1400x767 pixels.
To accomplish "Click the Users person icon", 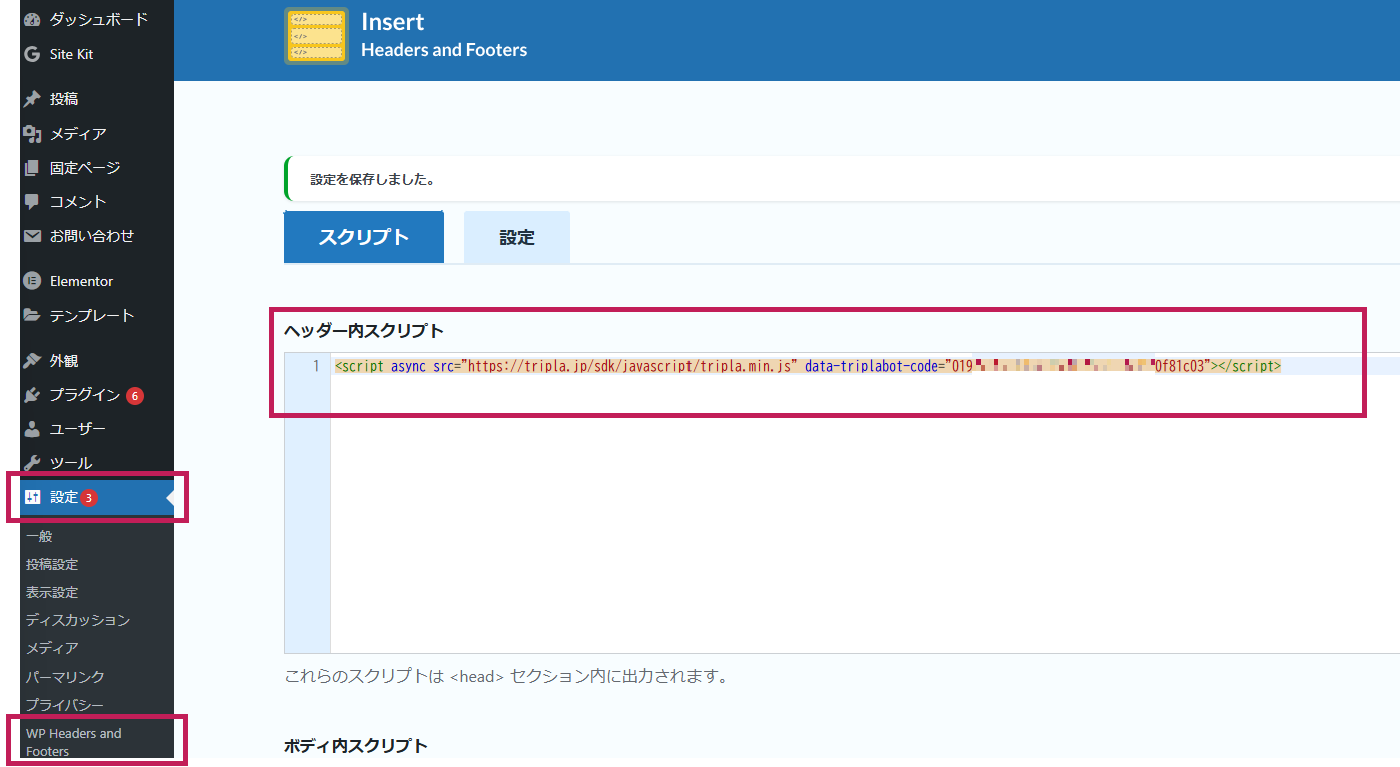I will coord(32,429).
